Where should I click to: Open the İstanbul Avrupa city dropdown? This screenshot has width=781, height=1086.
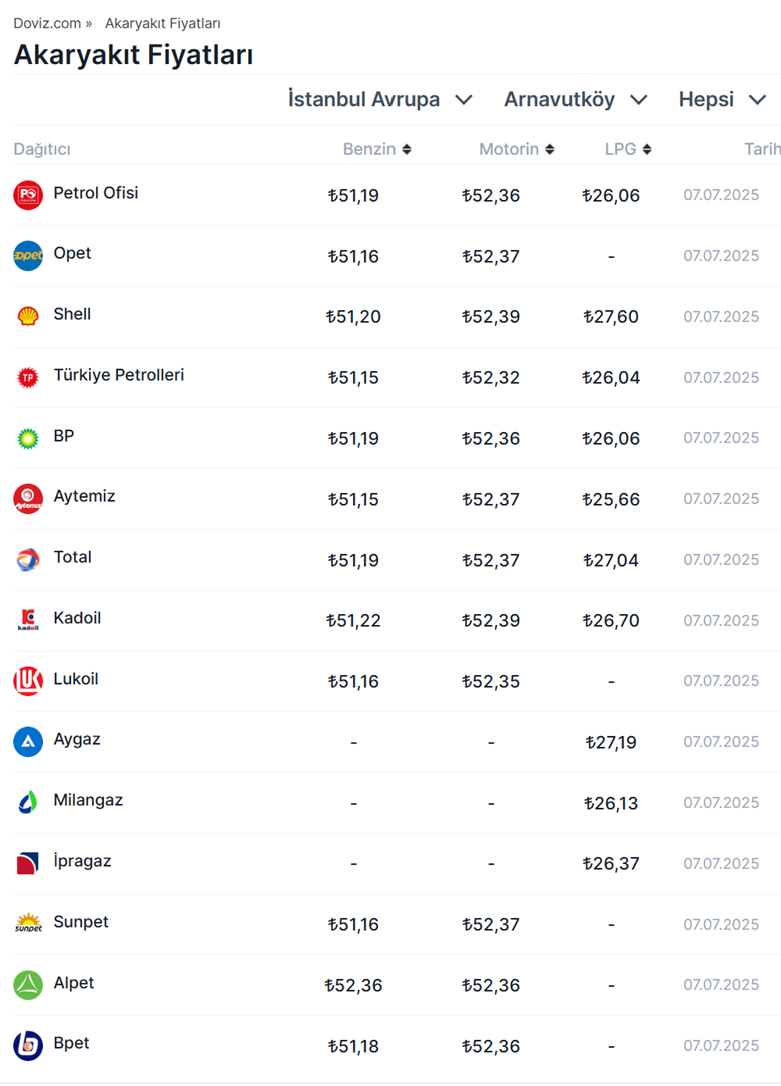(380, 99)
